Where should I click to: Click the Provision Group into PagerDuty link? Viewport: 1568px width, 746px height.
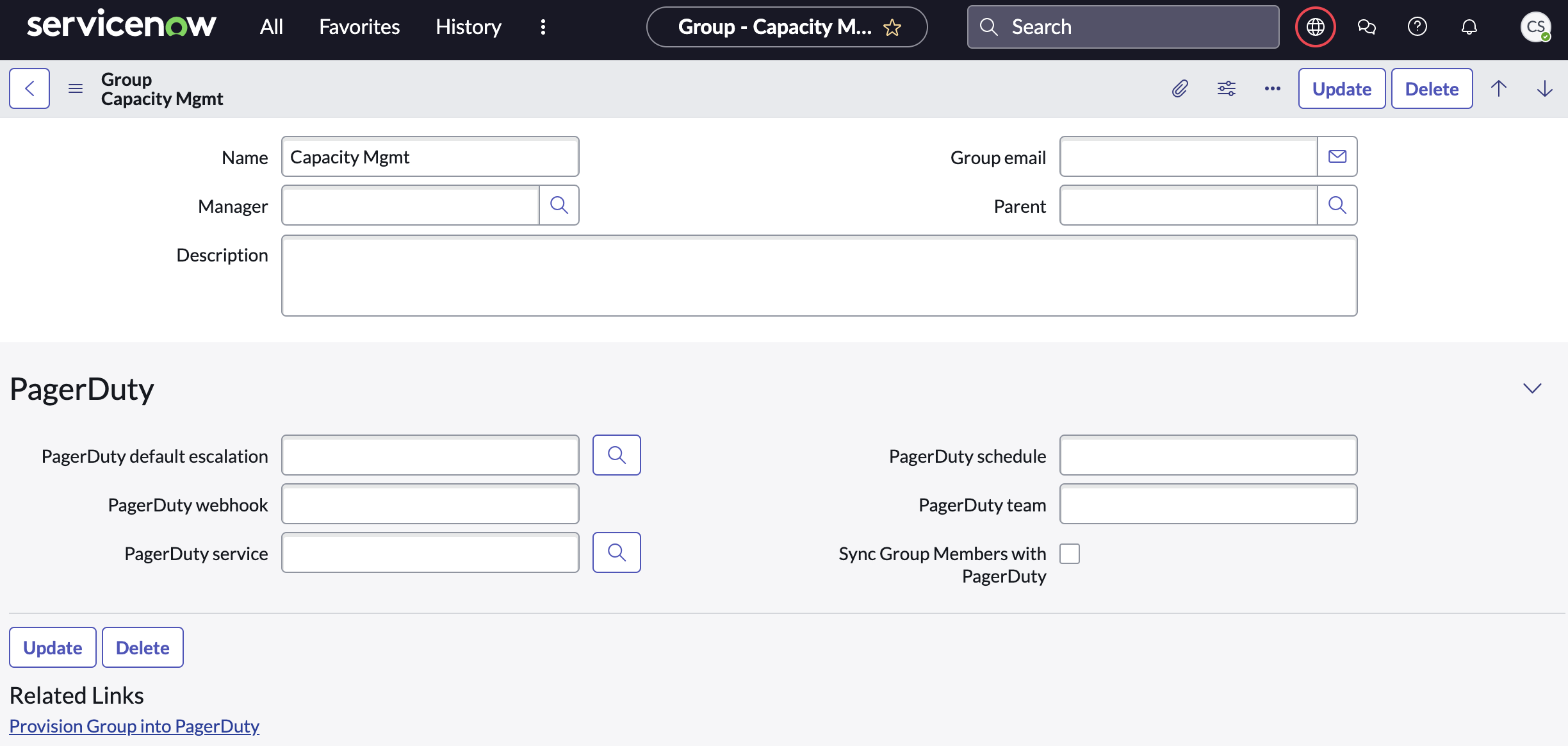point(134,725)
